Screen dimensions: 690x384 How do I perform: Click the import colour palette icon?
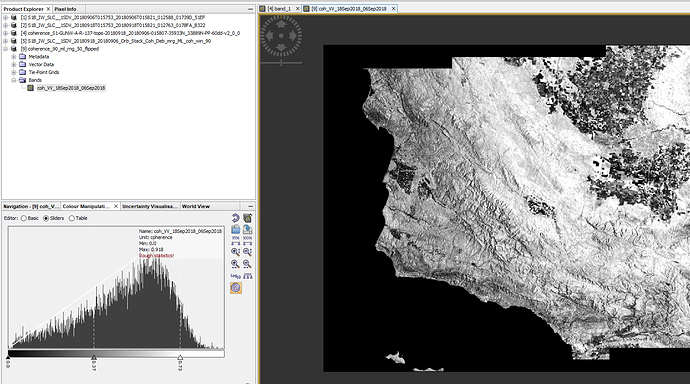point(235,230)
